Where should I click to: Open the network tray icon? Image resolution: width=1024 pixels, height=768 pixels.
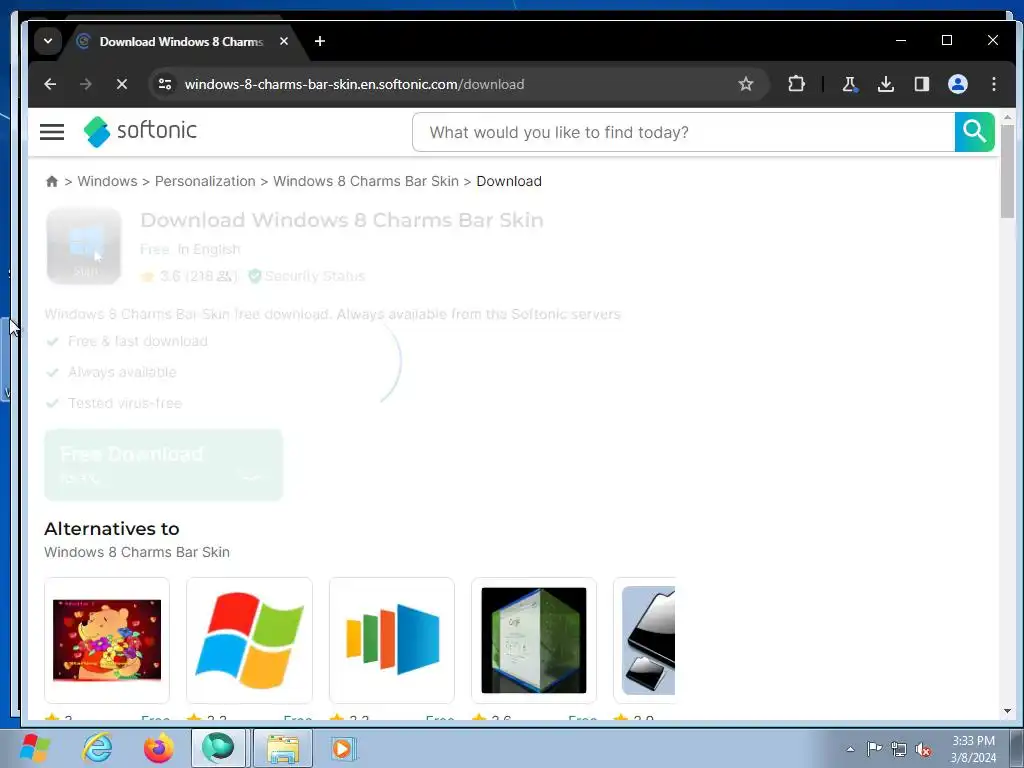(899, 749)
